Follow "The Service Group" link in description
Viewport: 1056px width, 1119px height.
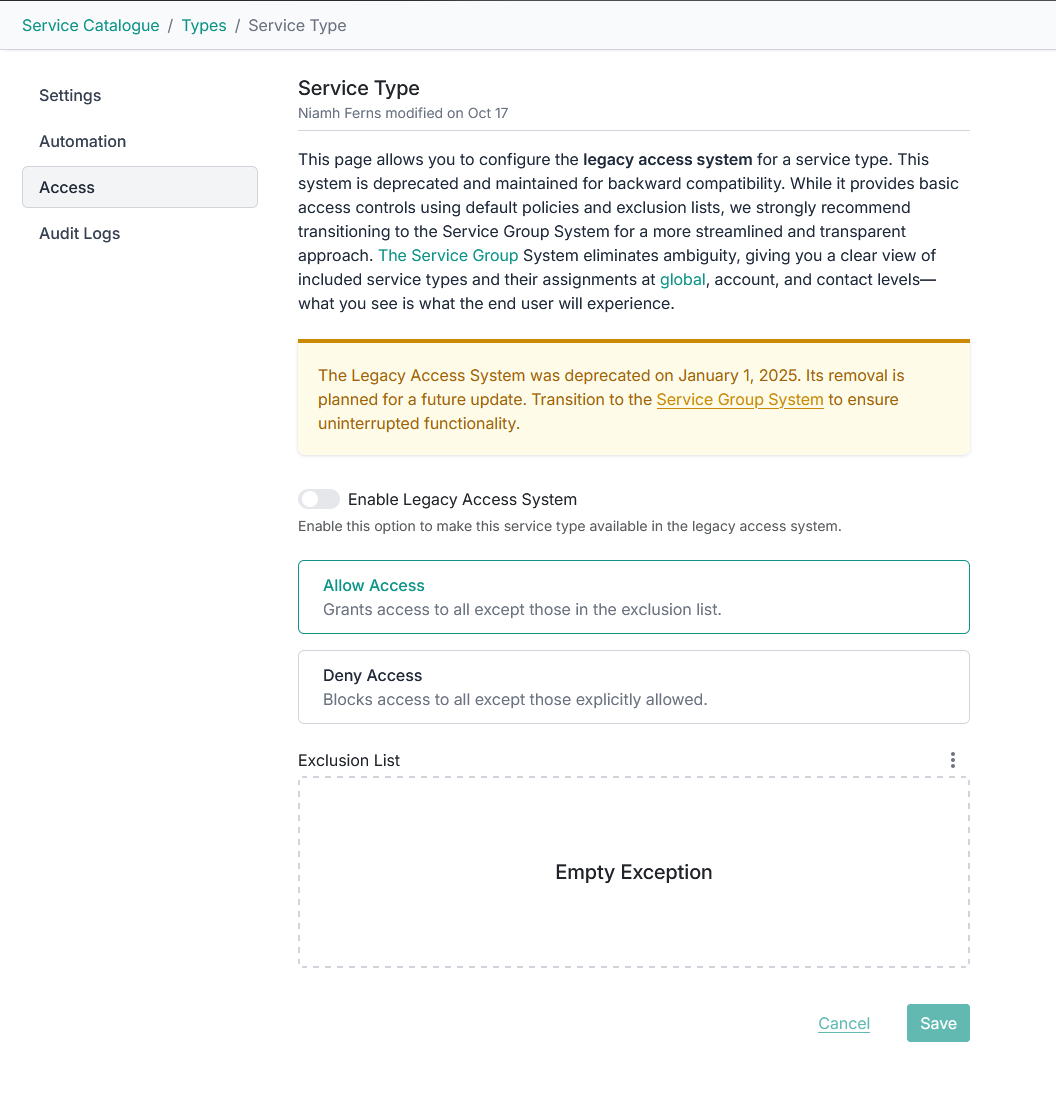(x=448, y=255)
